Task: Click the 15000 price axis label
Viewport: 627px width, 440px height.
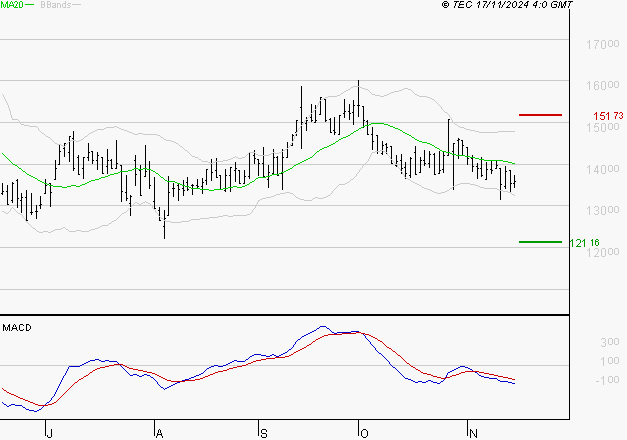Action: 603,127
